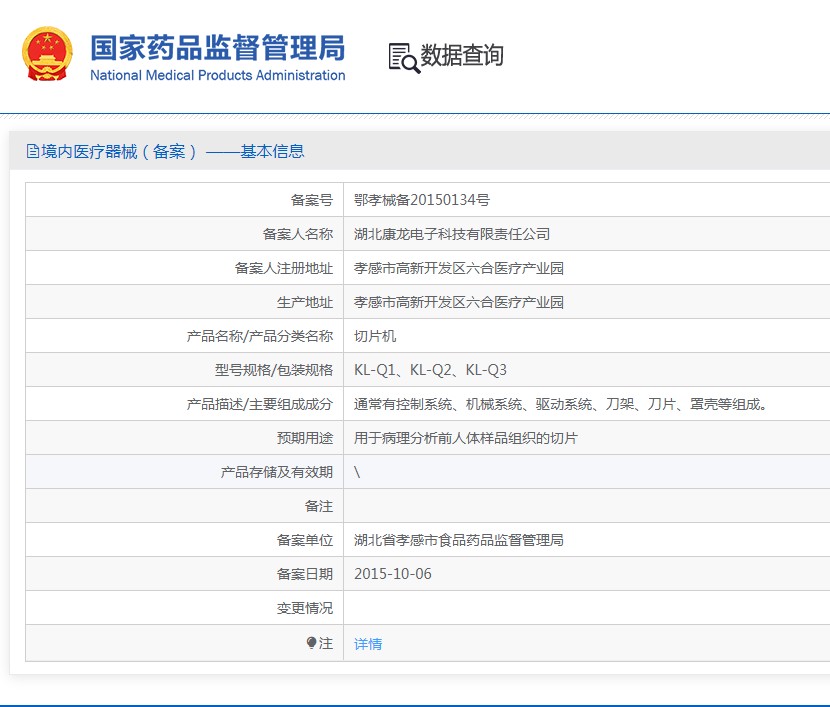Click the 产品名称/产品分类名称 row label
Image resolution: width=830 pixels, height=707 pixels.
point(259,336)
